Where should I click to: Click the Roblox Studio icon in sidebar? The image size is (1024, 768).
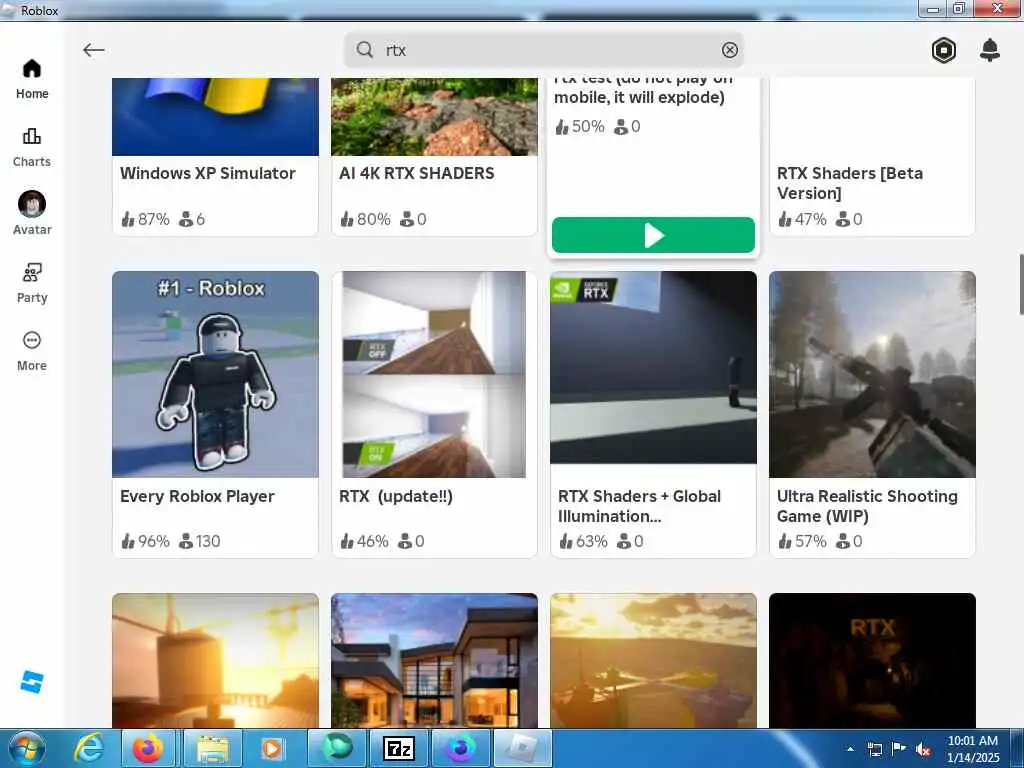(31, 682)
